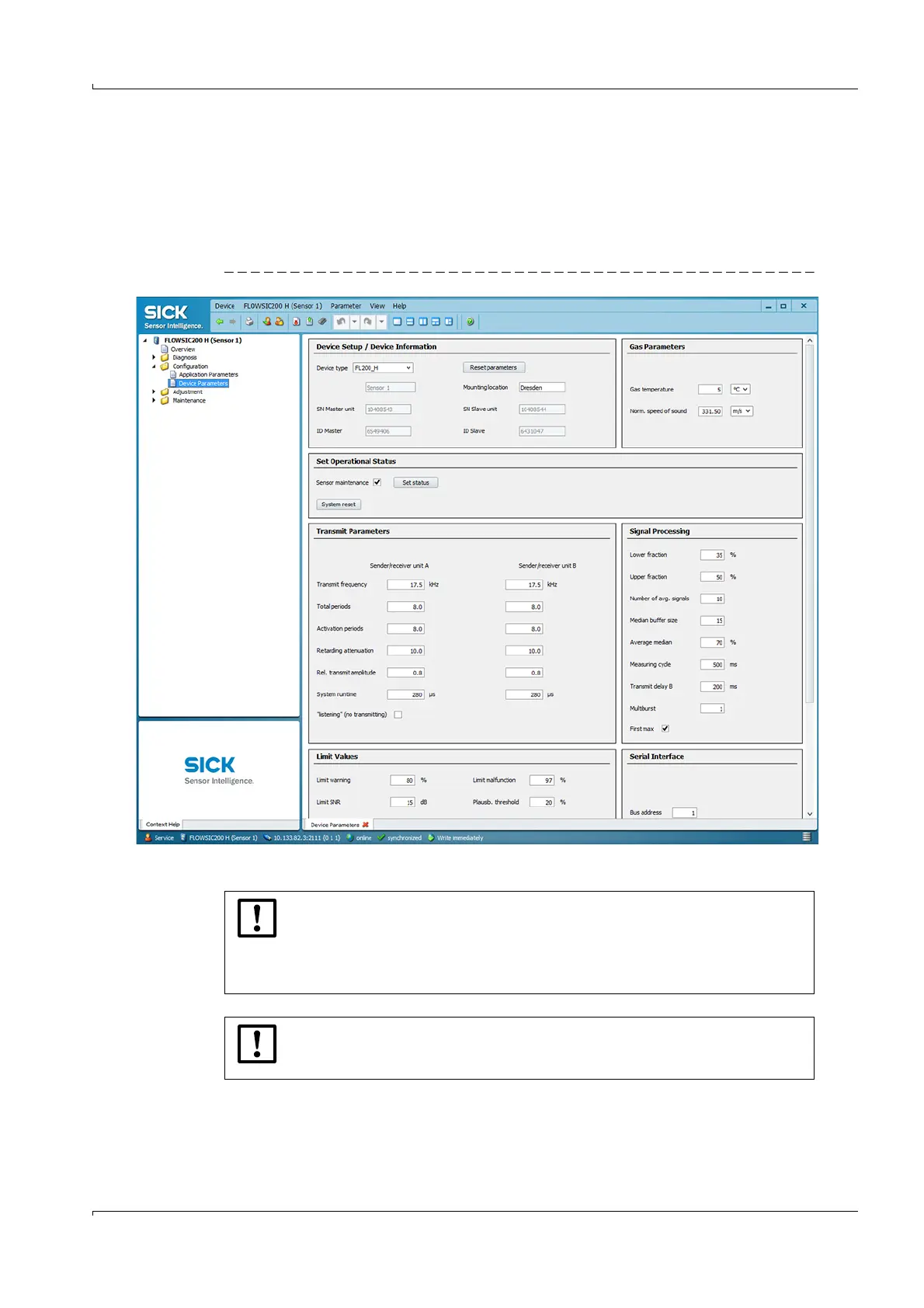Expand the Diagnosis folder in the tree
The image size is (924, 1308).
(x=154, y=357)
